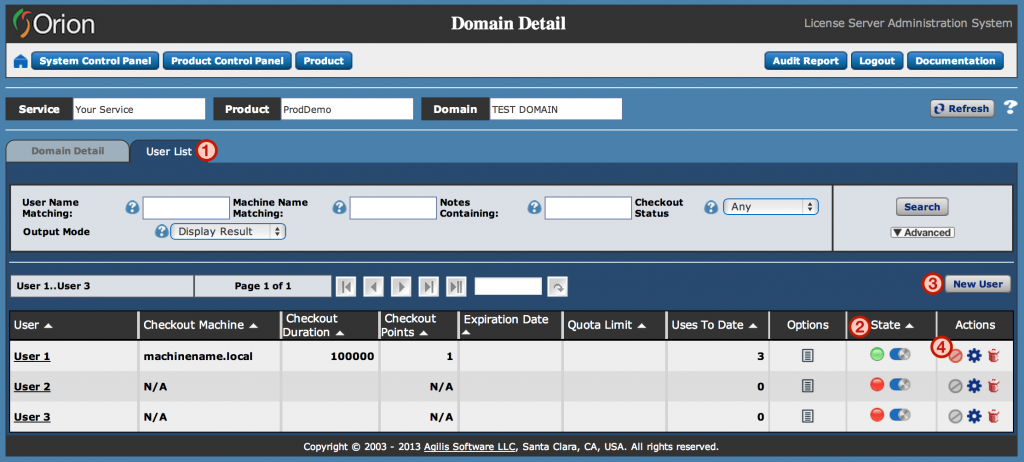Screen dimensions: 1024x462
Task: Toggle the state switch for User 2
Action: coord(899,385)
